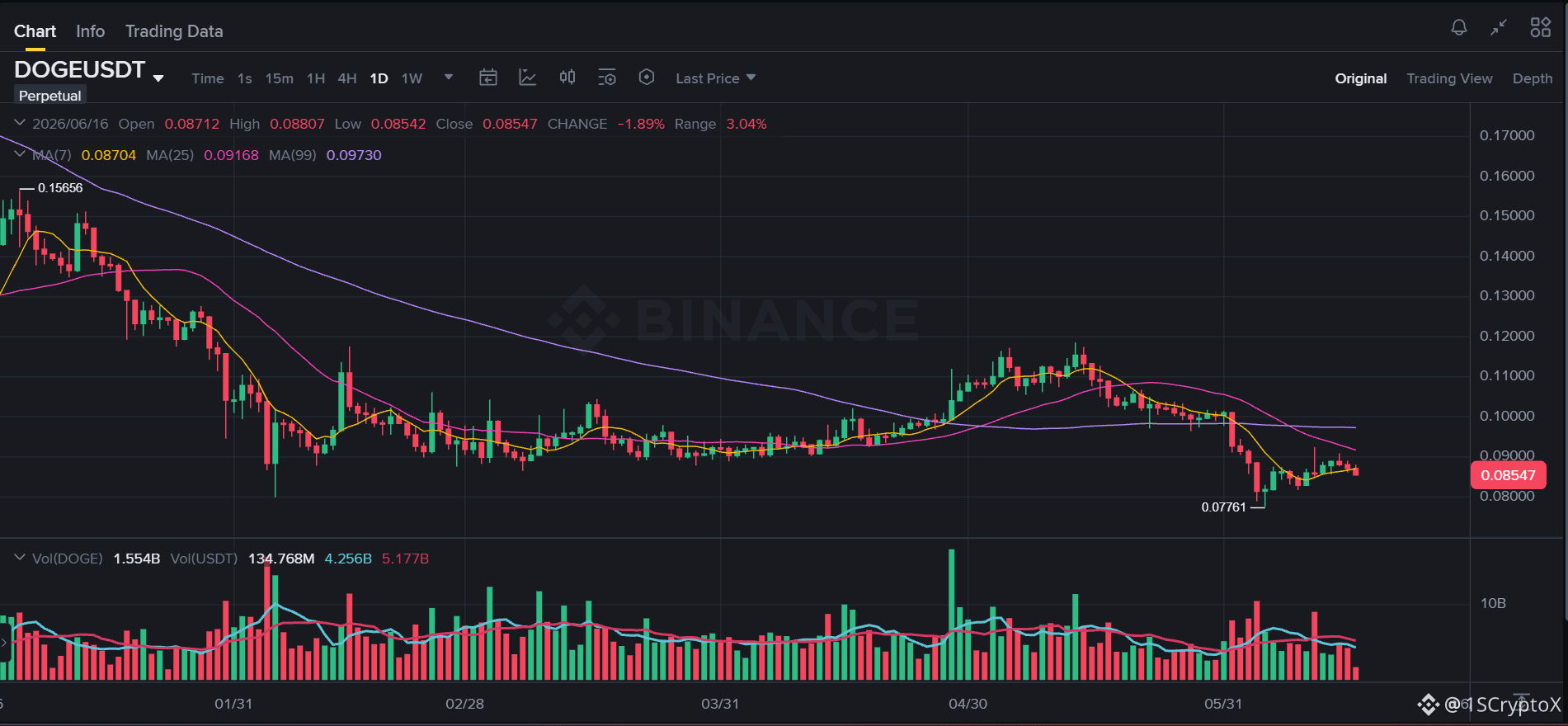This screenshot has height=726, width=1568.
Task: Open the technical indicators line chart icon
Action: tap(528, 78)
